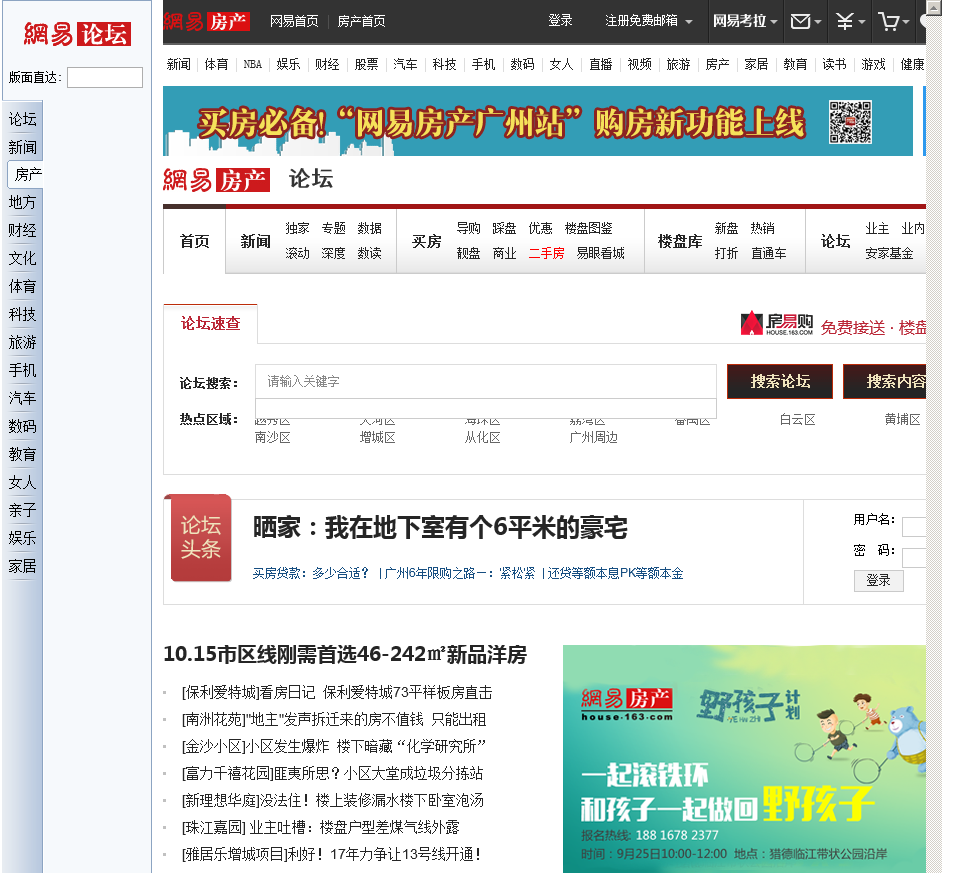Image resolution: width=960 pixels, height=873 pixels.
Task: Click the 买房必备 banner advertisement
Action: [538, 121]
